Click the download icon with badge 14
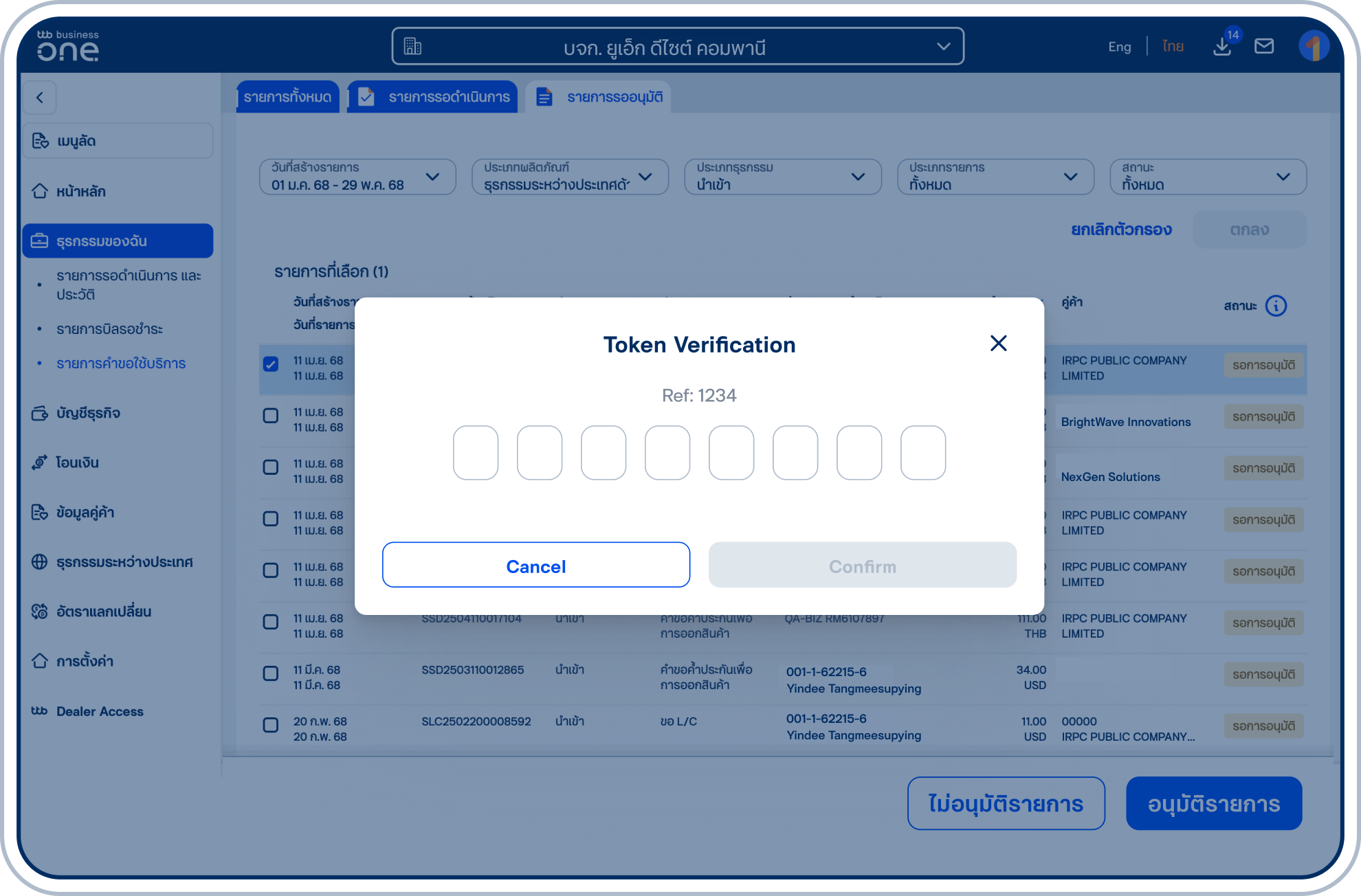Screen dimensions: 1361x896 (x=1223, y=46)
